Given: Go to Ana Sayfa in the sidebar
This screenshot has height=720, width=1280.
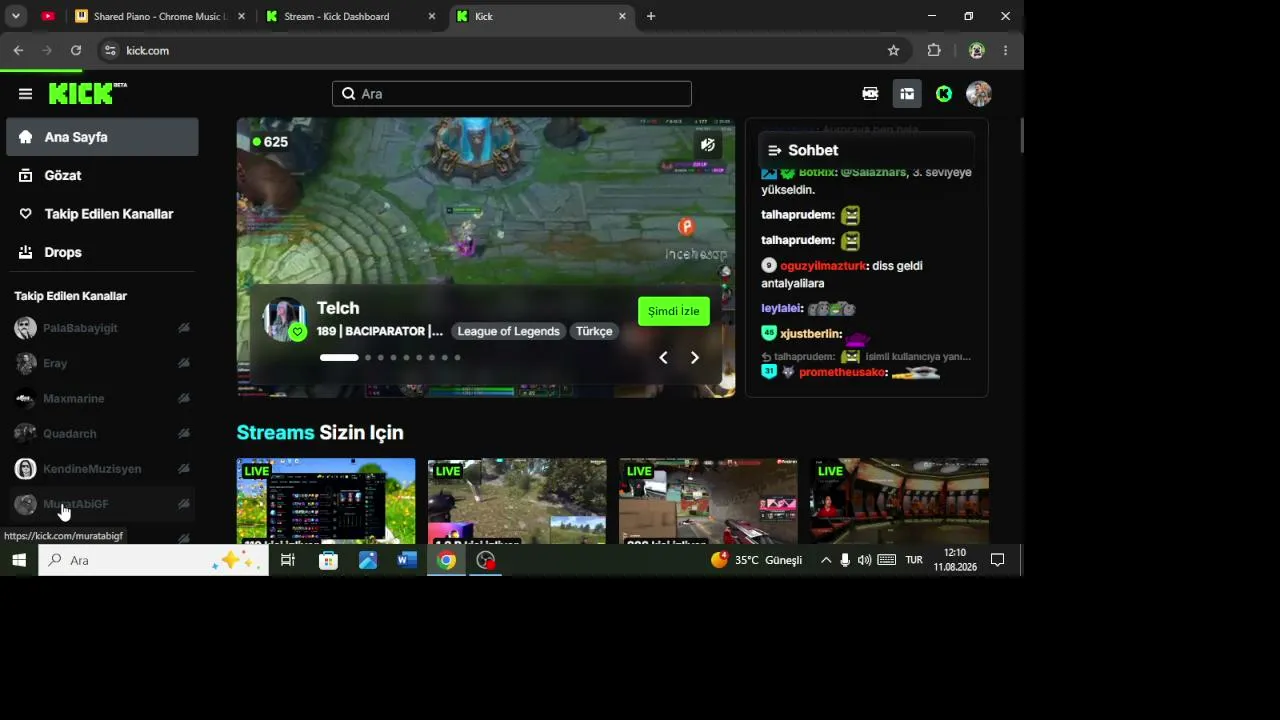Looking at the screenshot, I should [x=102, y=137].
